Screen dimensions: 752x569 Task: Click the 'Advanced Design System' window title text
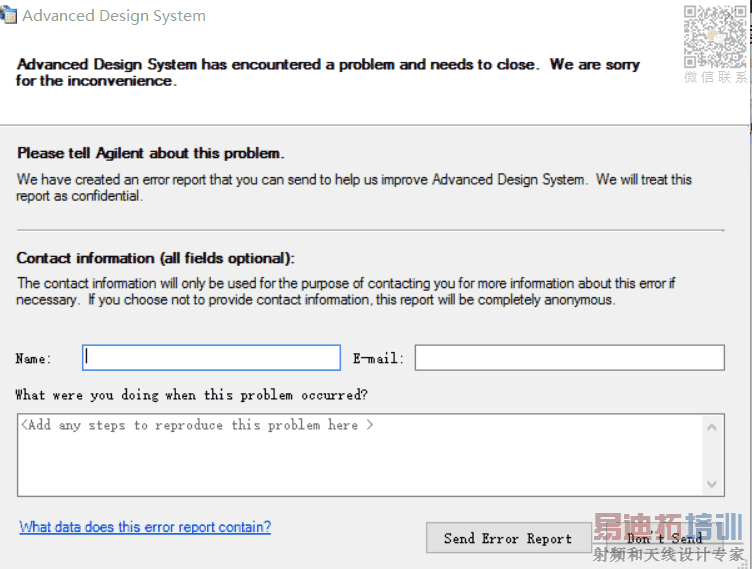click(114, 16)
